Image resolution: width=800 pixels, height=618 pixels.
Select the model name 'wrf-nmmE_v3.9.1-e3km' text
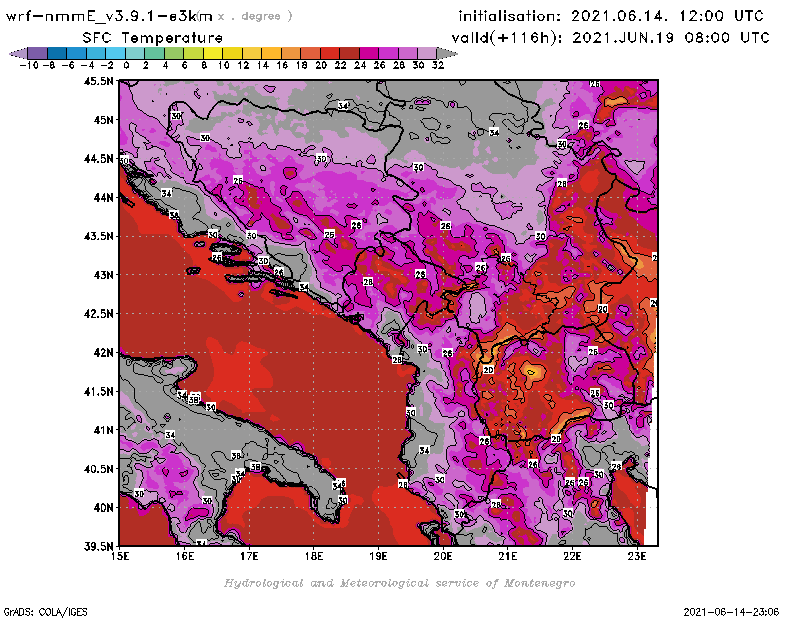tap(109, 16)
